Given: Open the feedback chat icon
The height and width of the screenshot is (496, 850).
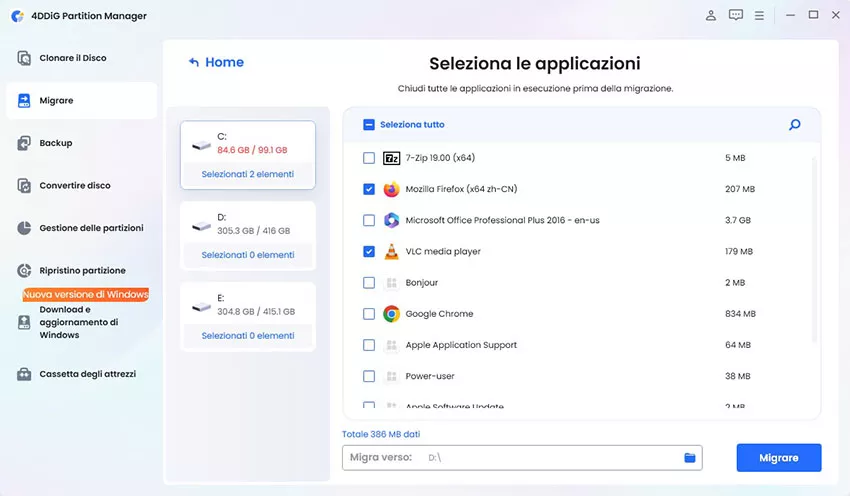Looking at the screenshot, I should point(736,15).
